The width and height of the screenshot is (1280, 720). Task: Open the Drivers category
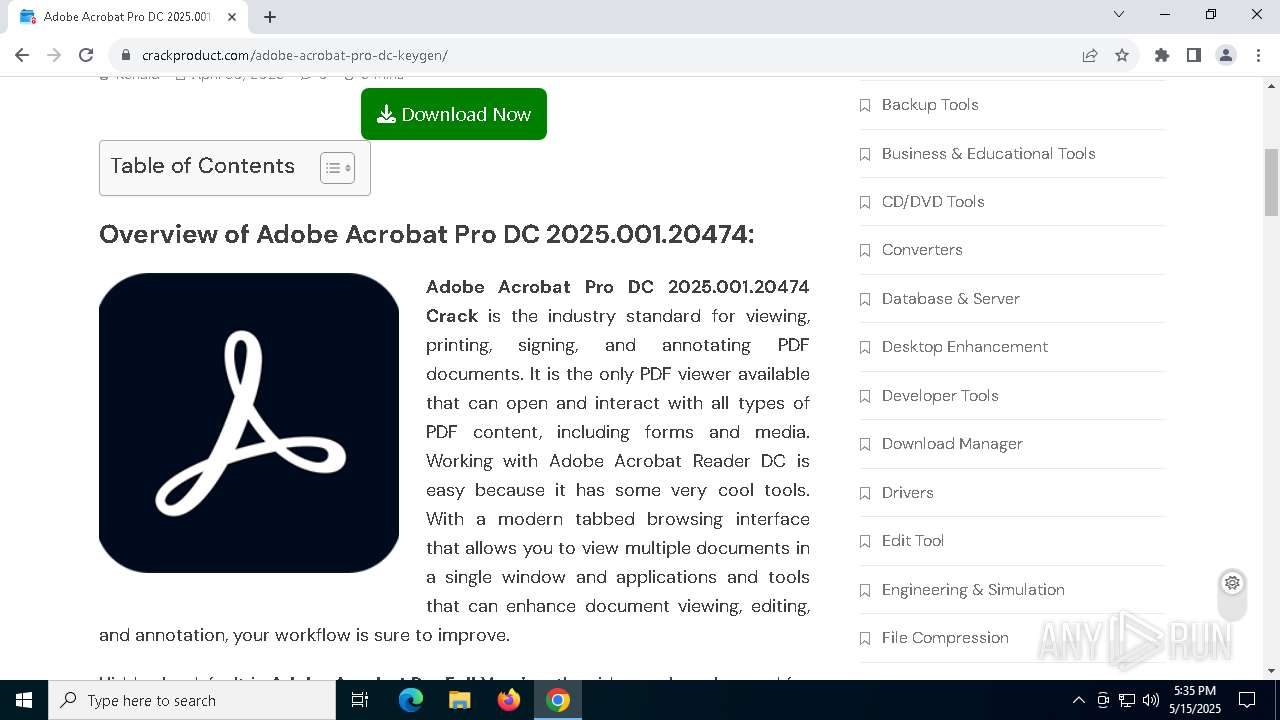point(907,492)
